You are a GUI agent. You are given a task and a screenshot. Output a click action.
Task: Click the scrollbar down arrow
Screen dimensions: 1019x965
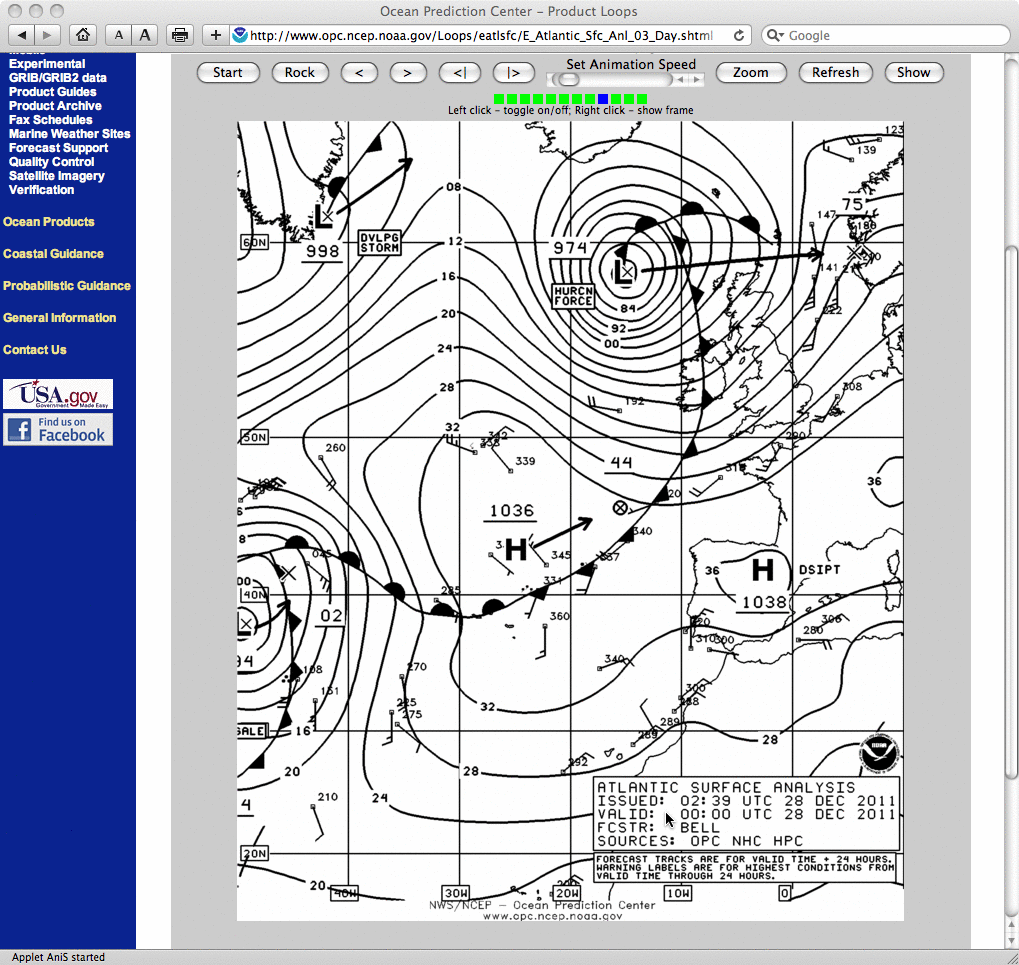[x=1012, y=940]
